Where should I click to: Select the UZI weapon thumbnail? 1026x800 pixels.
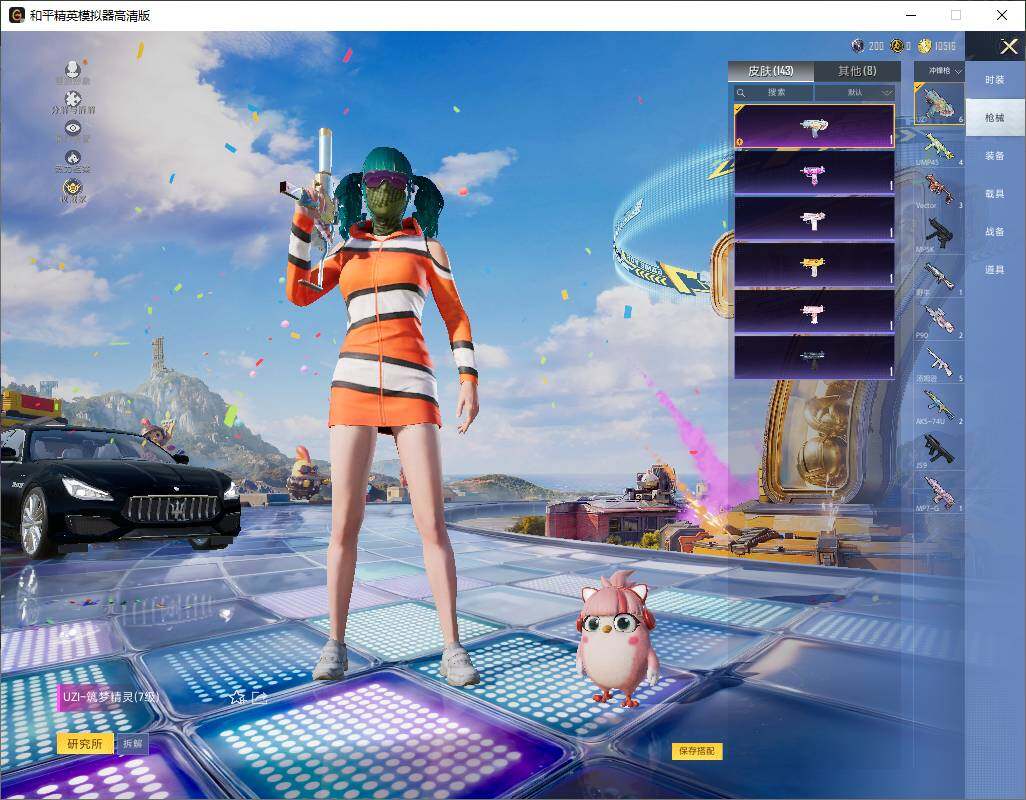(x=939, y=103)
